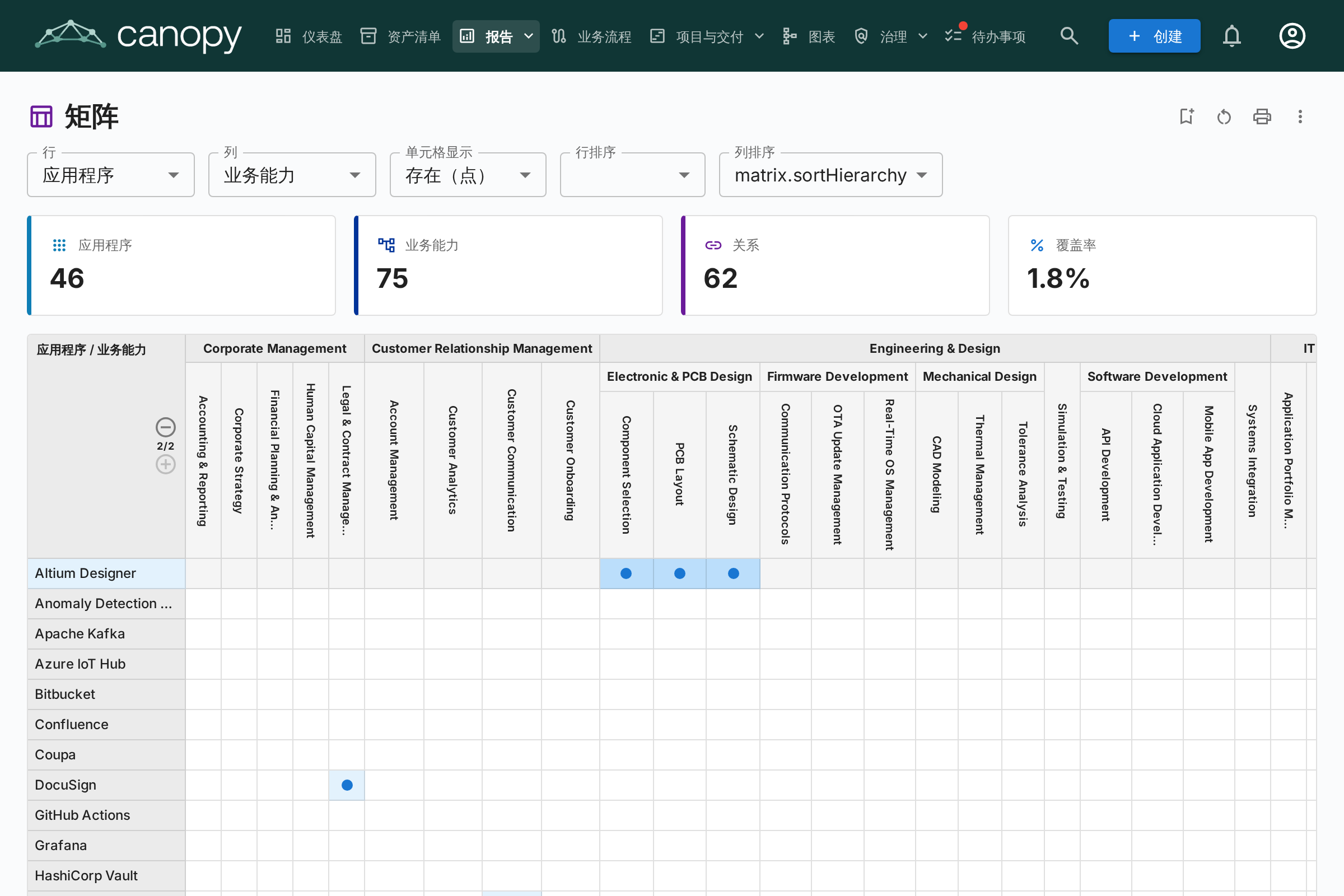This screenshot has height=896, width=1344.
Task: Click the Azure IoT Hub row header
Action: point(106,664)
